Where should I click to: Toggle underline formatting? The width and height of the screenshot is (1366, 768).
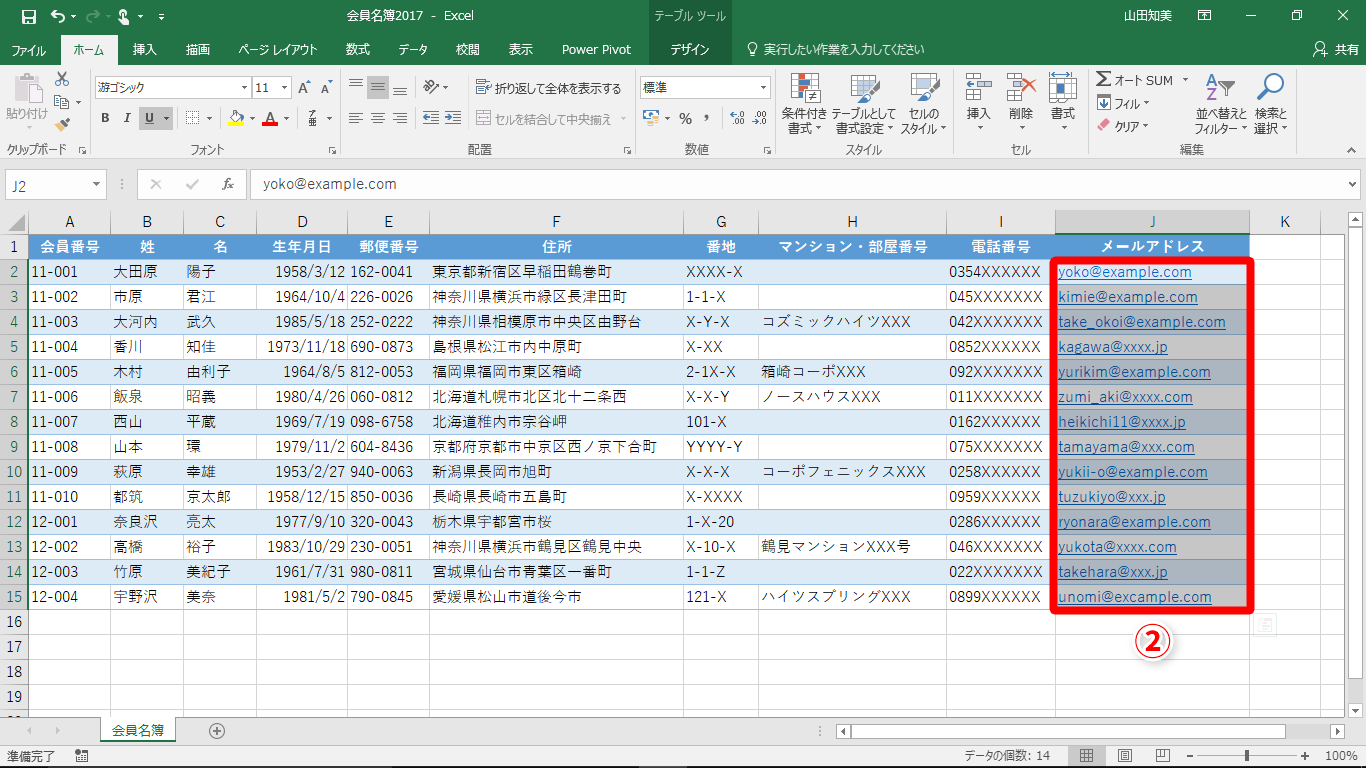[x=150, y=118]
